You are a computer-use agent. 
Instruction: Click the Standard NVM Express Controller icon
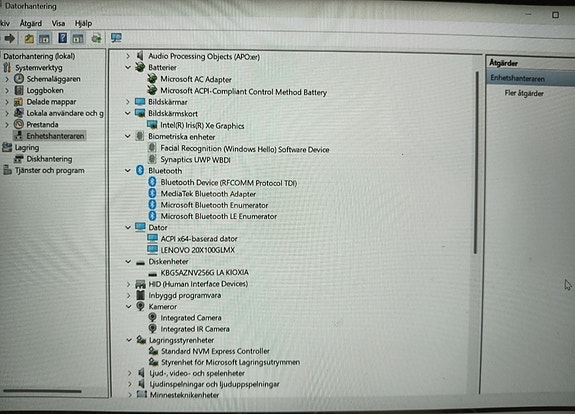click(x=153, y=351)
